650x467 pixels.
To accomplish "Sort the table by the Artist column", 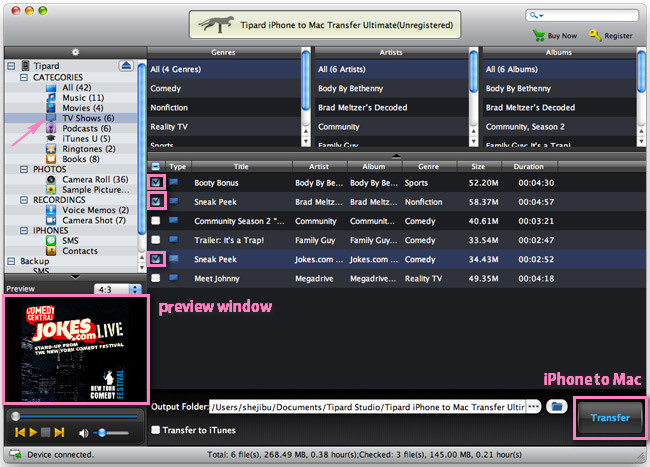I will pyautogui.click(x=319, y=167).
